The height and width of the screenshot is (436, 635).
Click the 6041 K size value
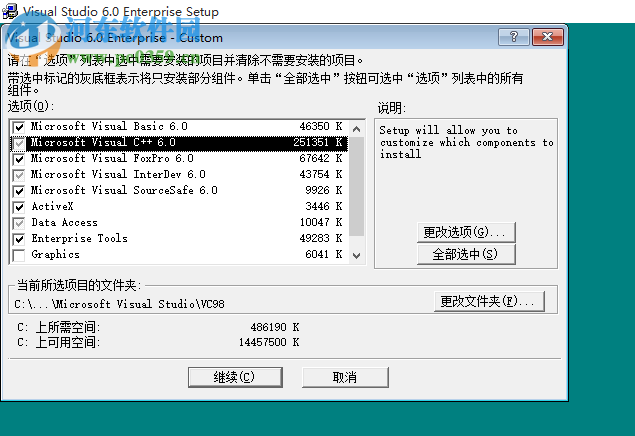(324, 255)
